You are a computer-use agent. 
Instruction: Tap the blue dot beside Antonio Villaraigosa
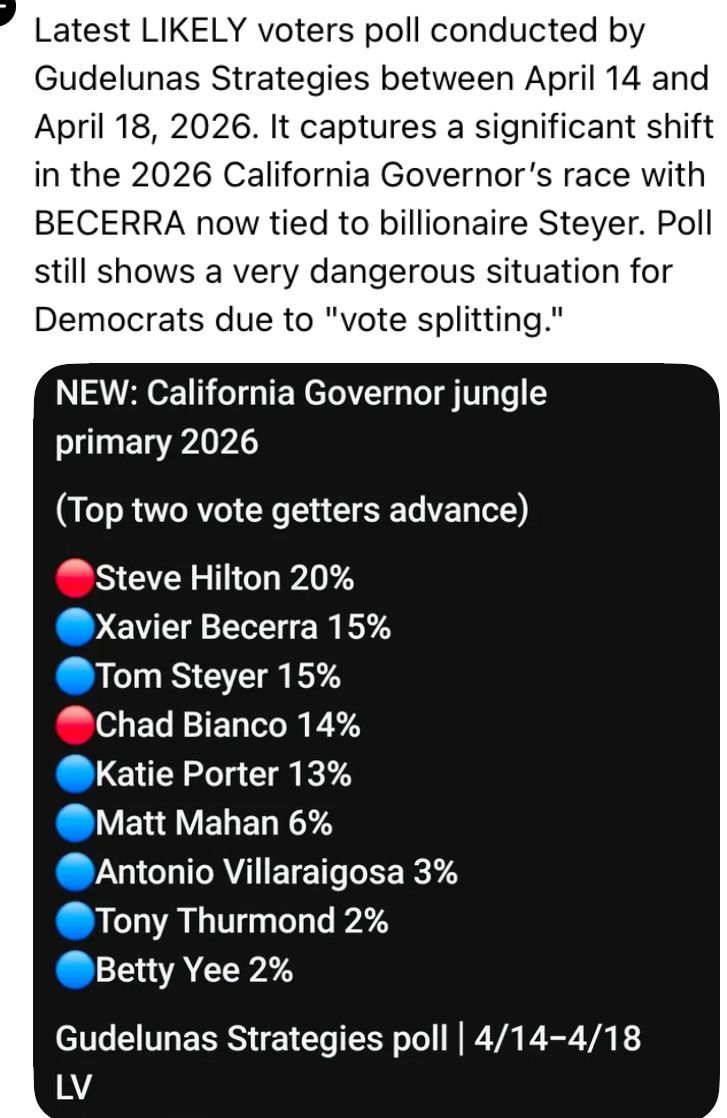tap(75, 872)
